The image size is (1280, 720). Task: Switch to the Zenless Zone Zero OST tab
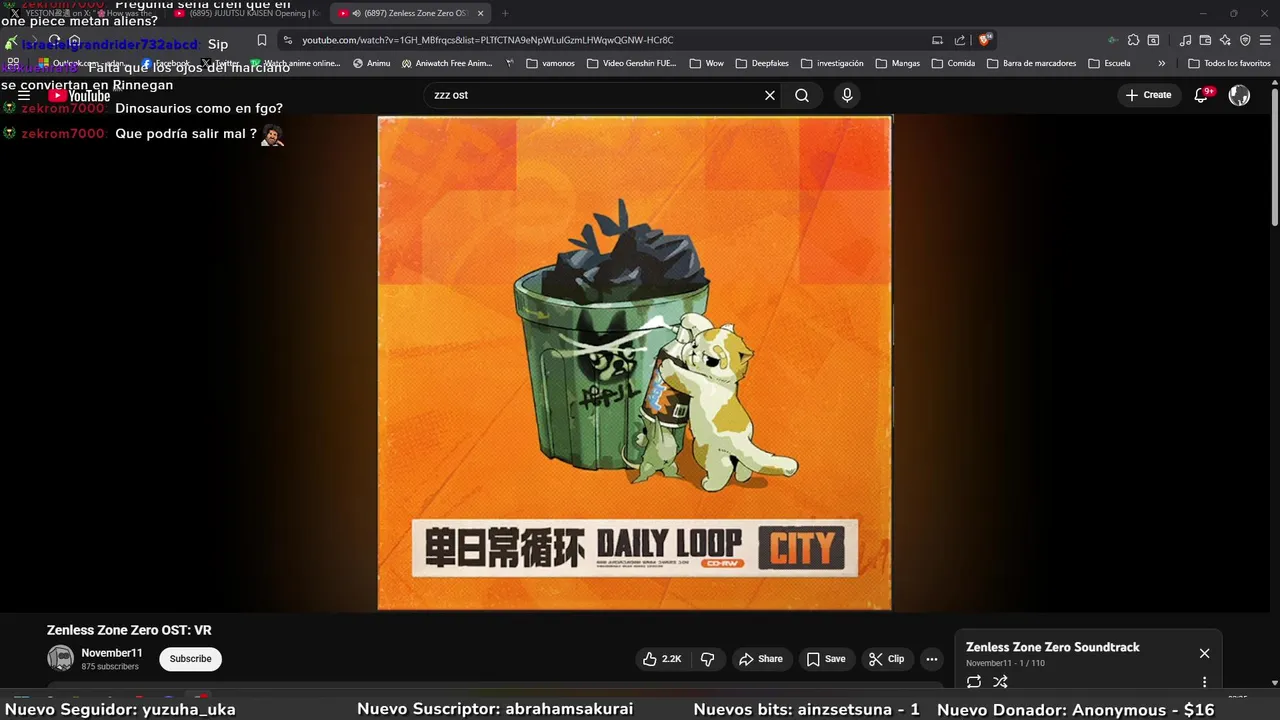click(x=410, y=13)
